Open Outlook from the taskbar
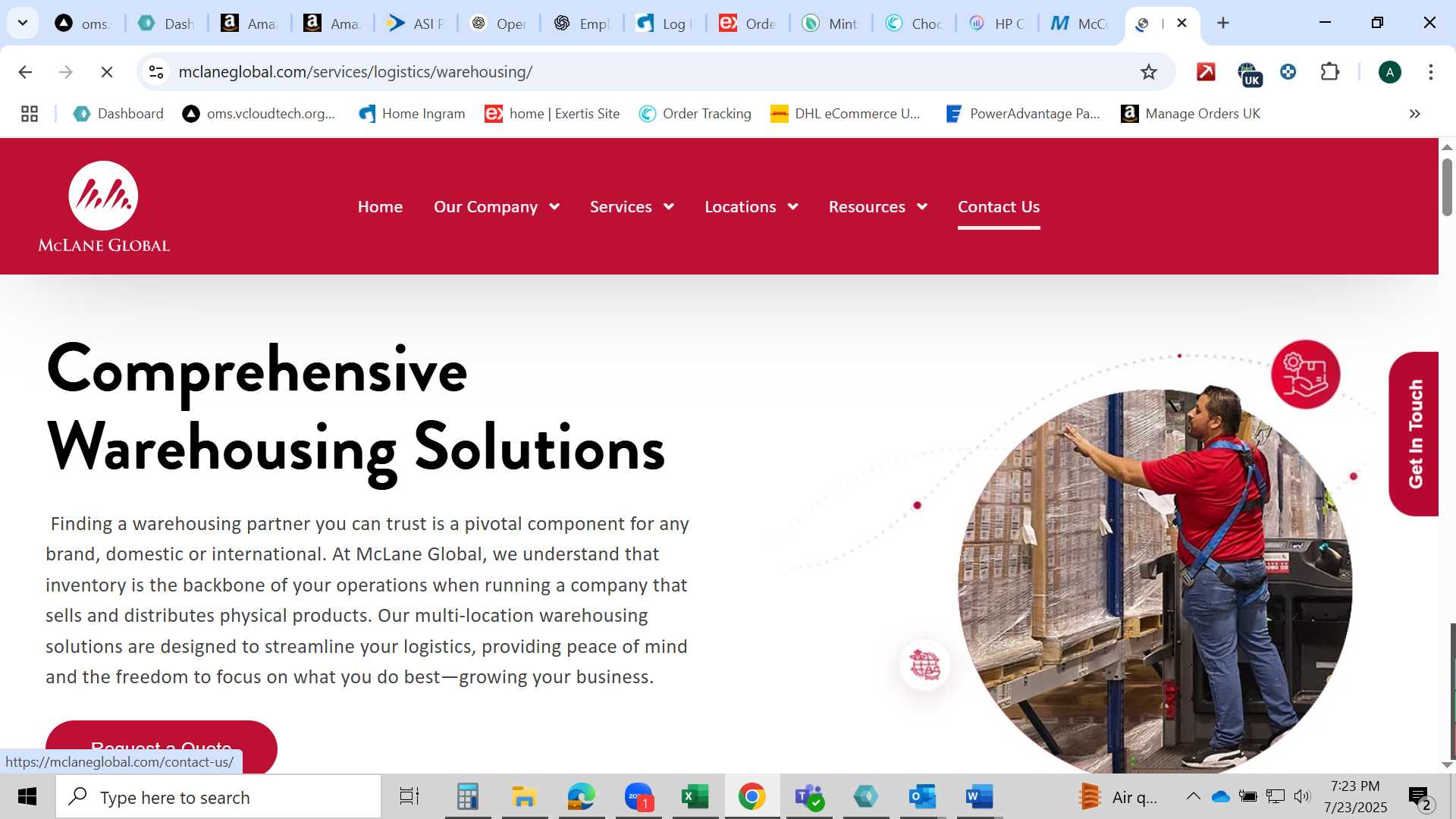This screenshot has height=819, width=1456. coord(922,797)
